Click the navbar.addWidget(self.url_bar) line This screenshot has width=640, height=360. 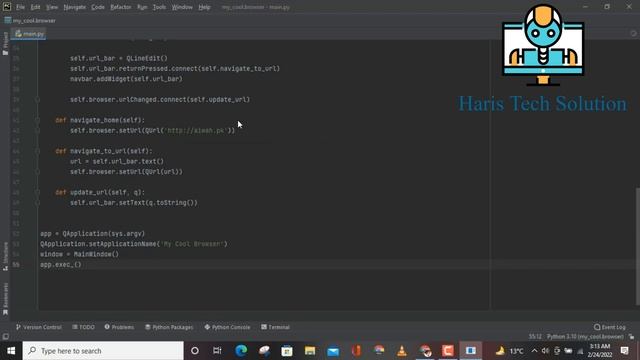click(126, 79)
